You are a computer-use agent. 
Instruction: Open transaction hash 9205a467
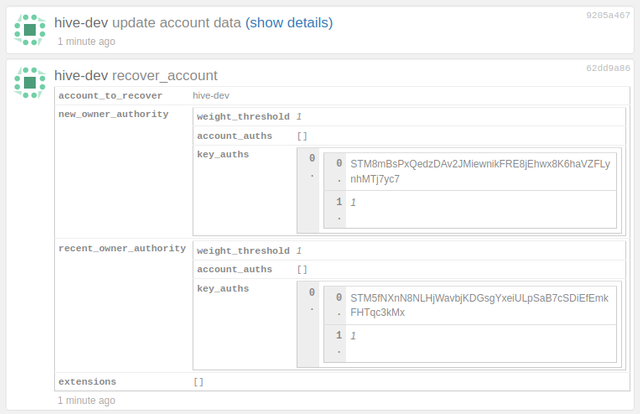point(608,16)
